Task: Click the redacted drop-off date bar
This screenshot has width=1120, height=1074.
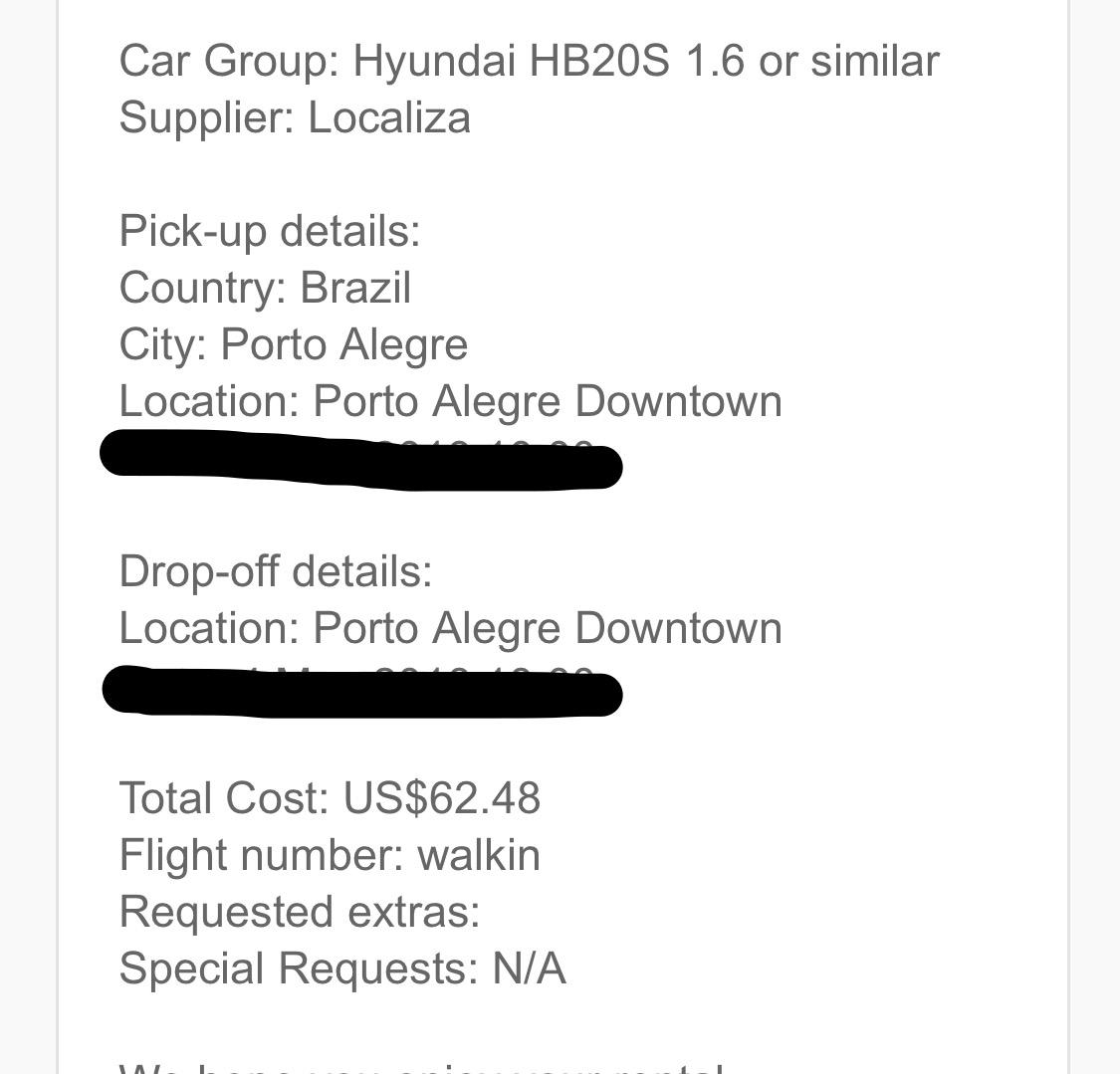Action: (x=362, y=691)
